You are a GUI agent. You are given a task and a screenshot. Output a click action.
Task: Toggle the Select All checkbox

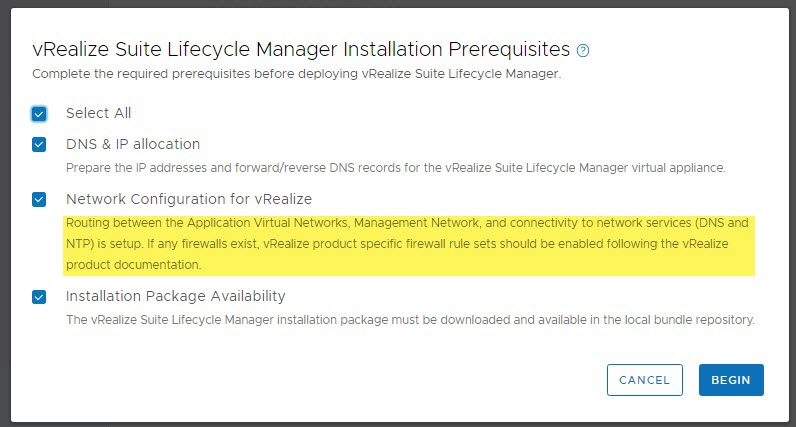[39, 114]
